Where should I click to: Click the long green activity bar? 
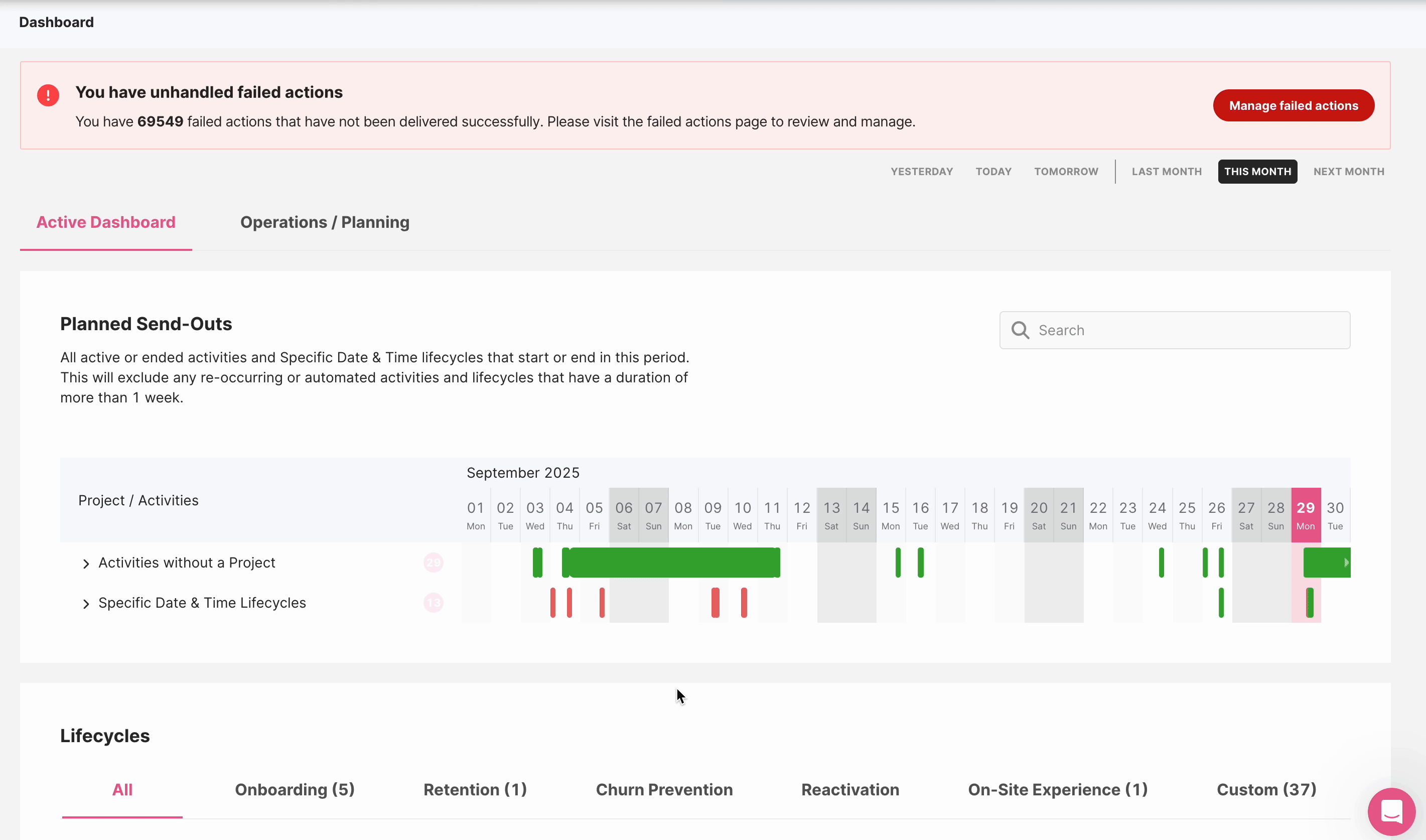[x=673, y=563]
